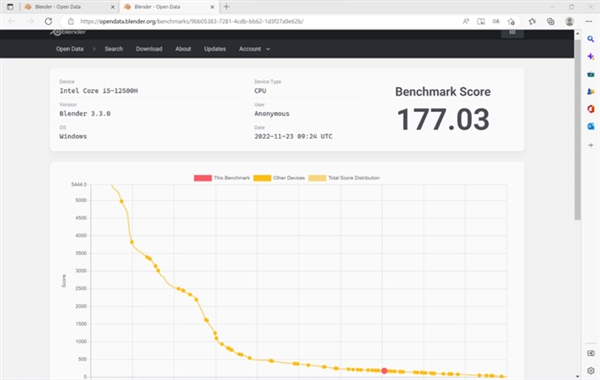This screenshot has height=380, width=600.
Task: Open the Microsoft Office icon in the sidebar
Action: click(x=591, y=109)
